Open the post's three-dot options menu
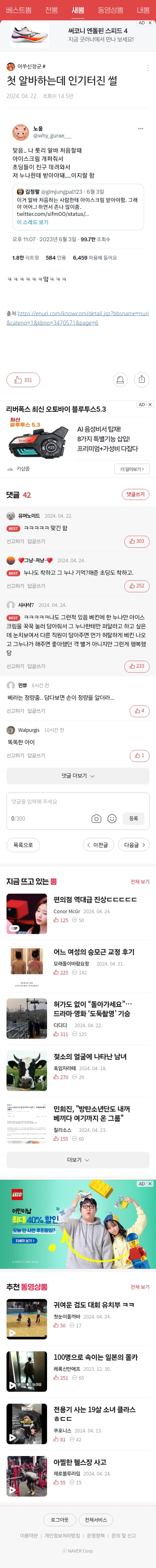Screen dimensions: 156x1568 pos(147,68)
